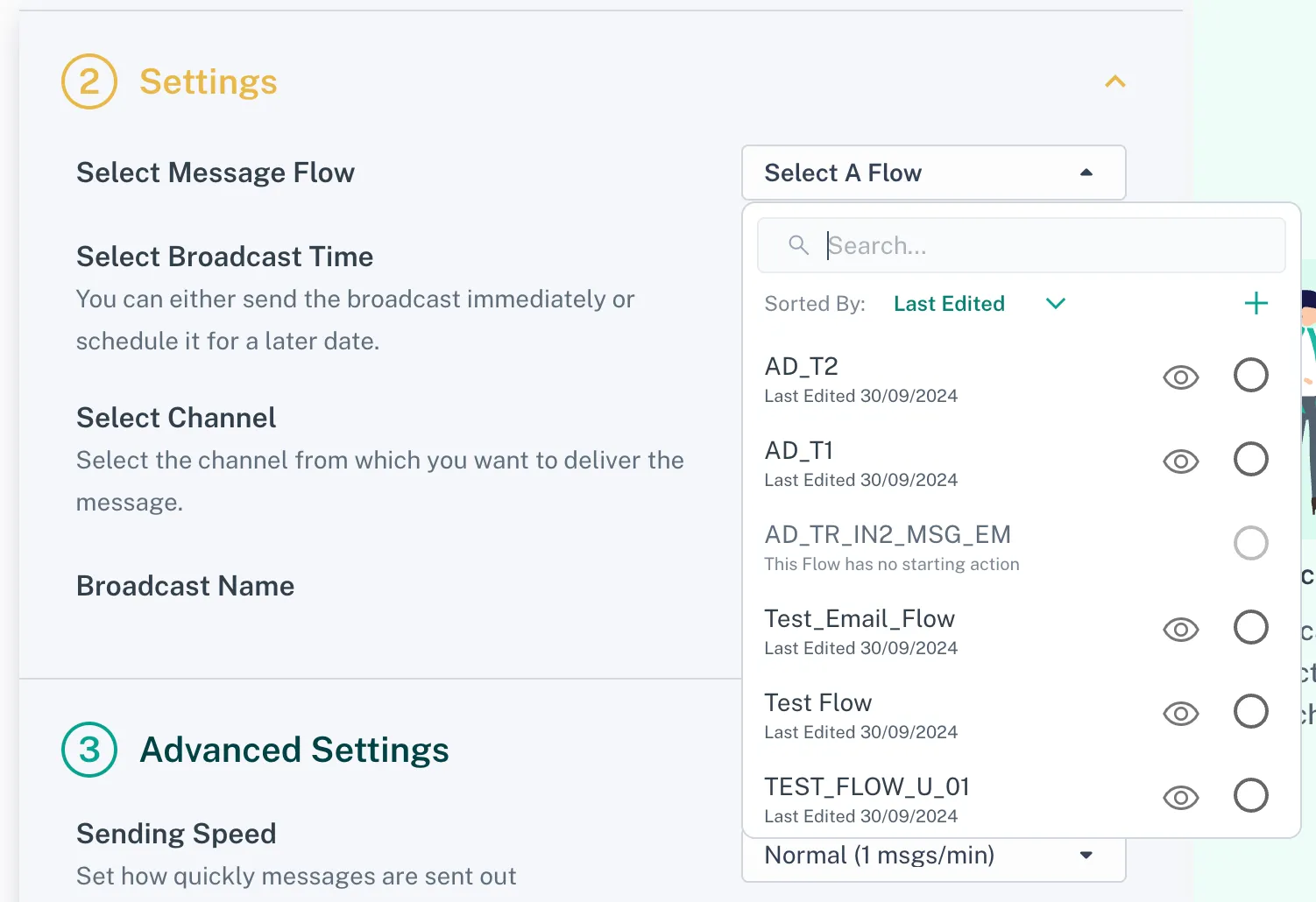This screenshot has width=1316, height=902.
Task: Click eye icon next to TEST_FLOW_U_01
Action: tap(1180, 798)
